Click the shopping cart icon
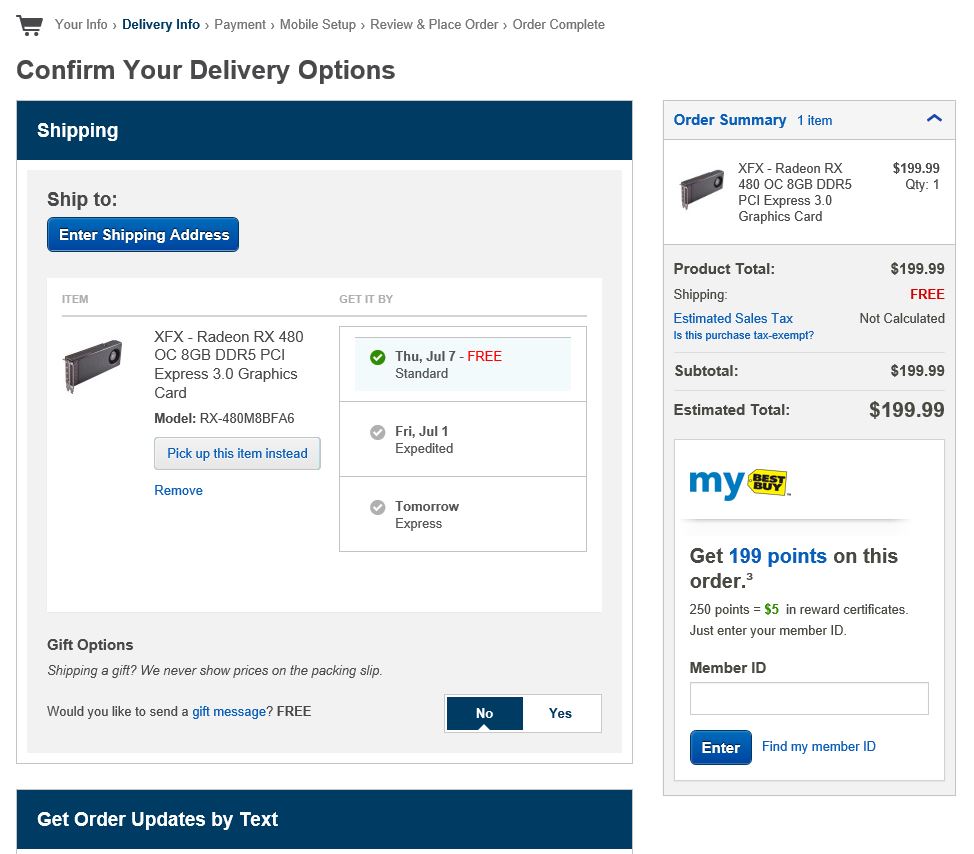 click(x=30, y=25)
